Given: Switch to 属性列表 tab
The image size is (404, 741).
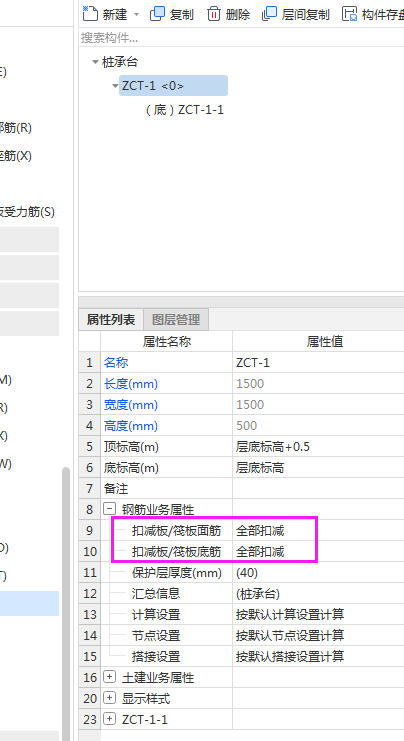Looking at the screenshot, I should 111,319.
